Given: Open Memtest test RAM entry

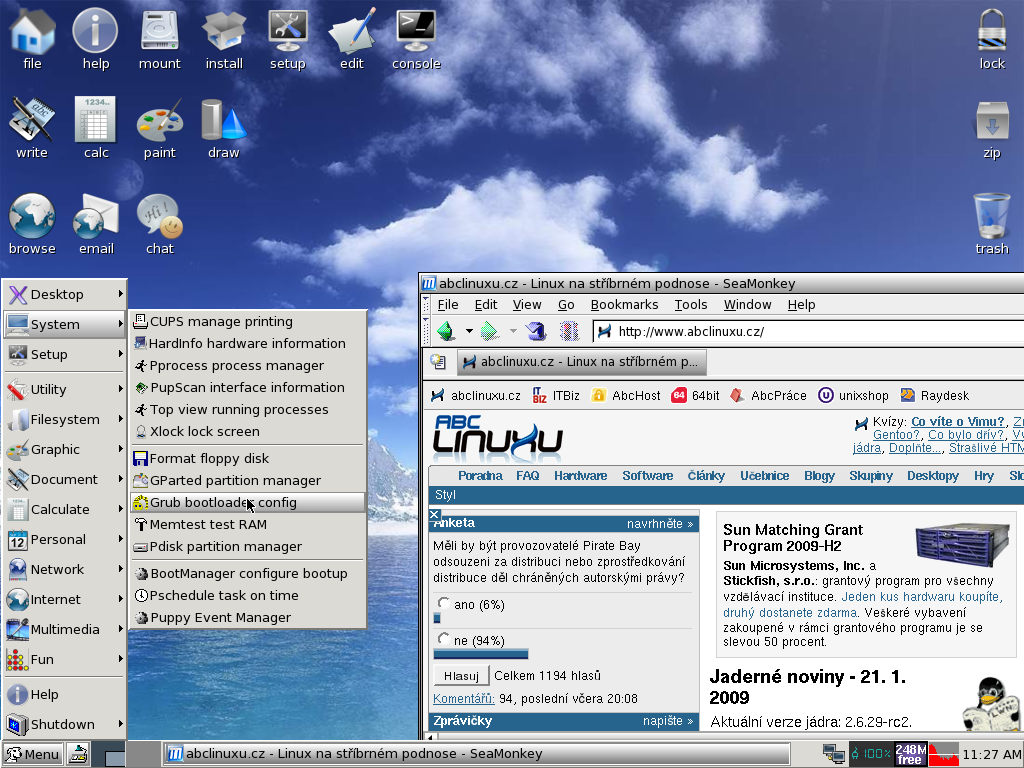Looking at the screenshot, I should [248, 524].
